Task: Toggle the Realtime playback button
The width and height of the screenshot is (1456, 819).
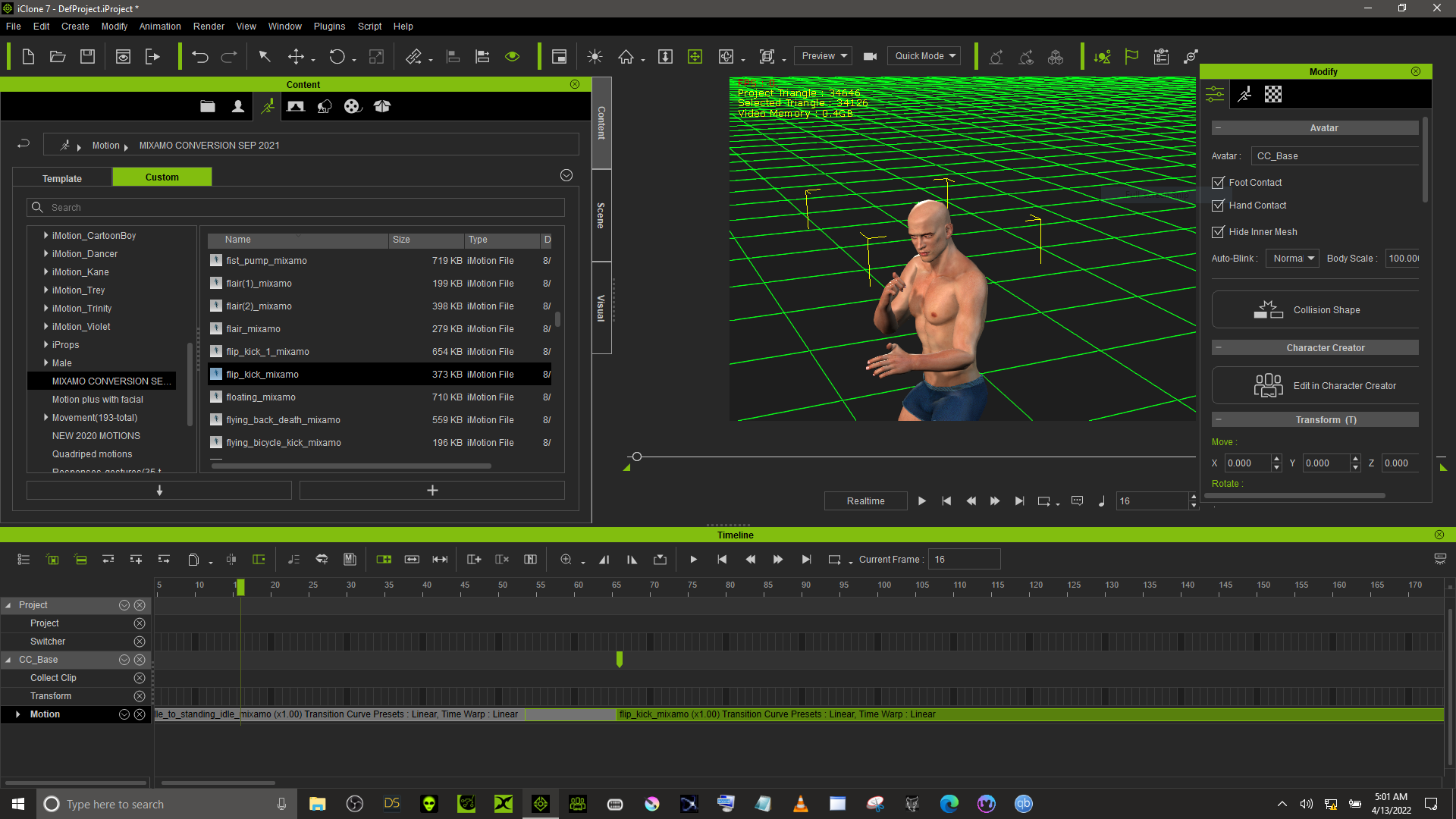Action: click(x=865, y=501)
